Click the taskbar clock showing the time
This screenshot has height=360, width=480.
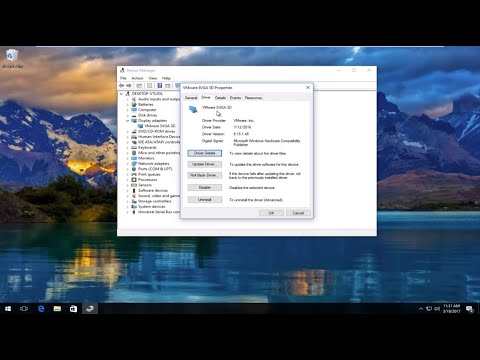point(452,309)
